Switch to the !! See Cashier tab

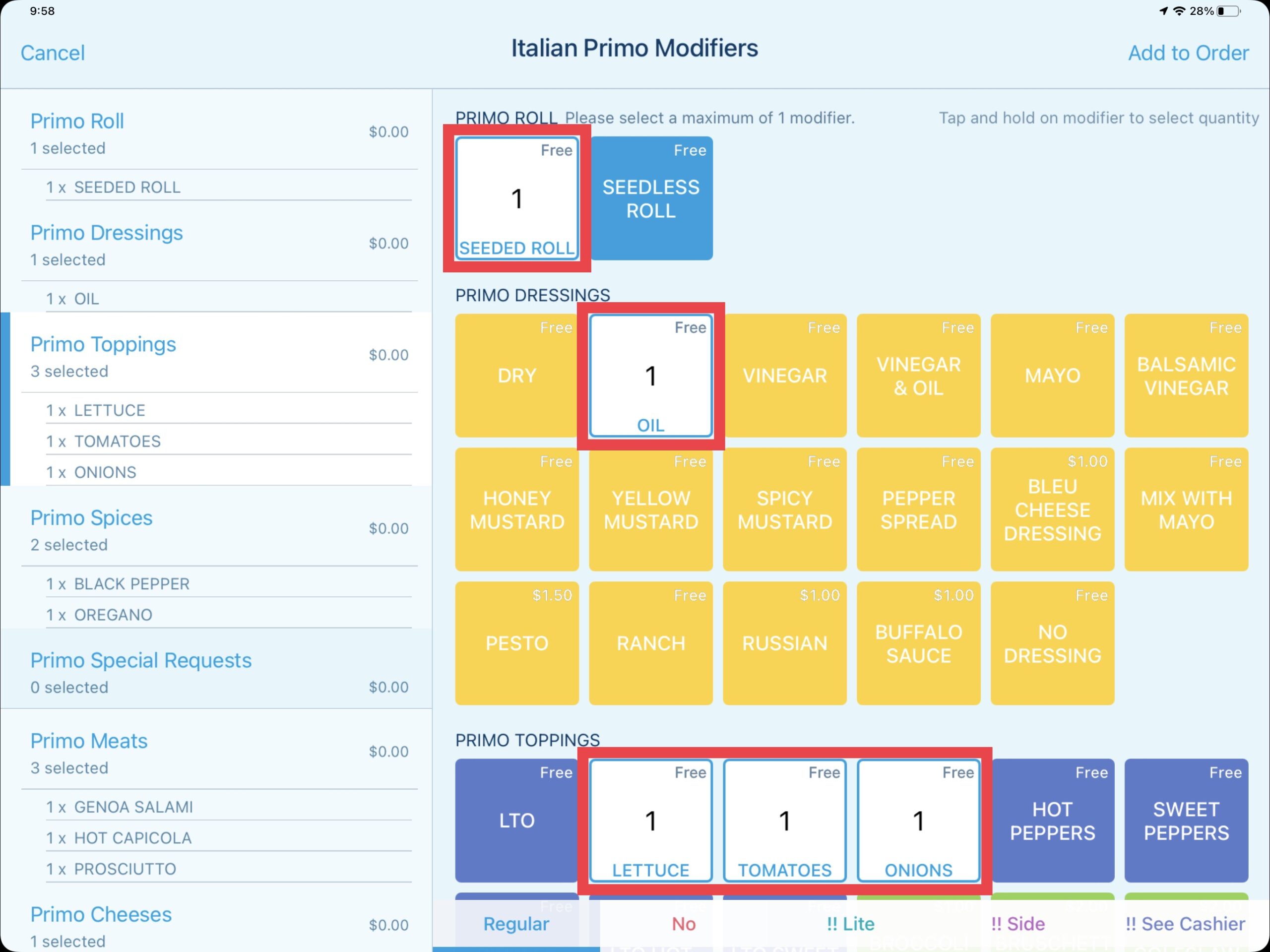click(1185, 924)
